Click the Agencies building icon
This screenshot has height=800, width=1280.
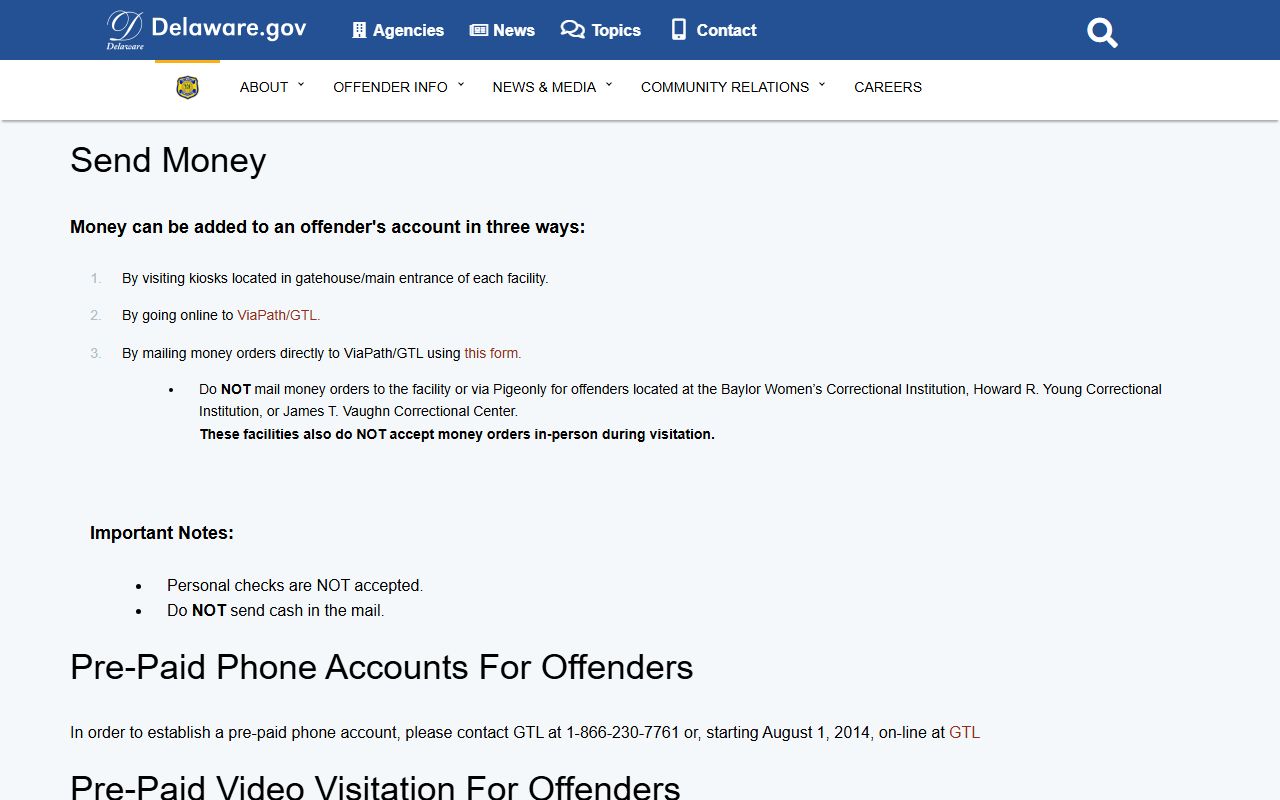359,30
